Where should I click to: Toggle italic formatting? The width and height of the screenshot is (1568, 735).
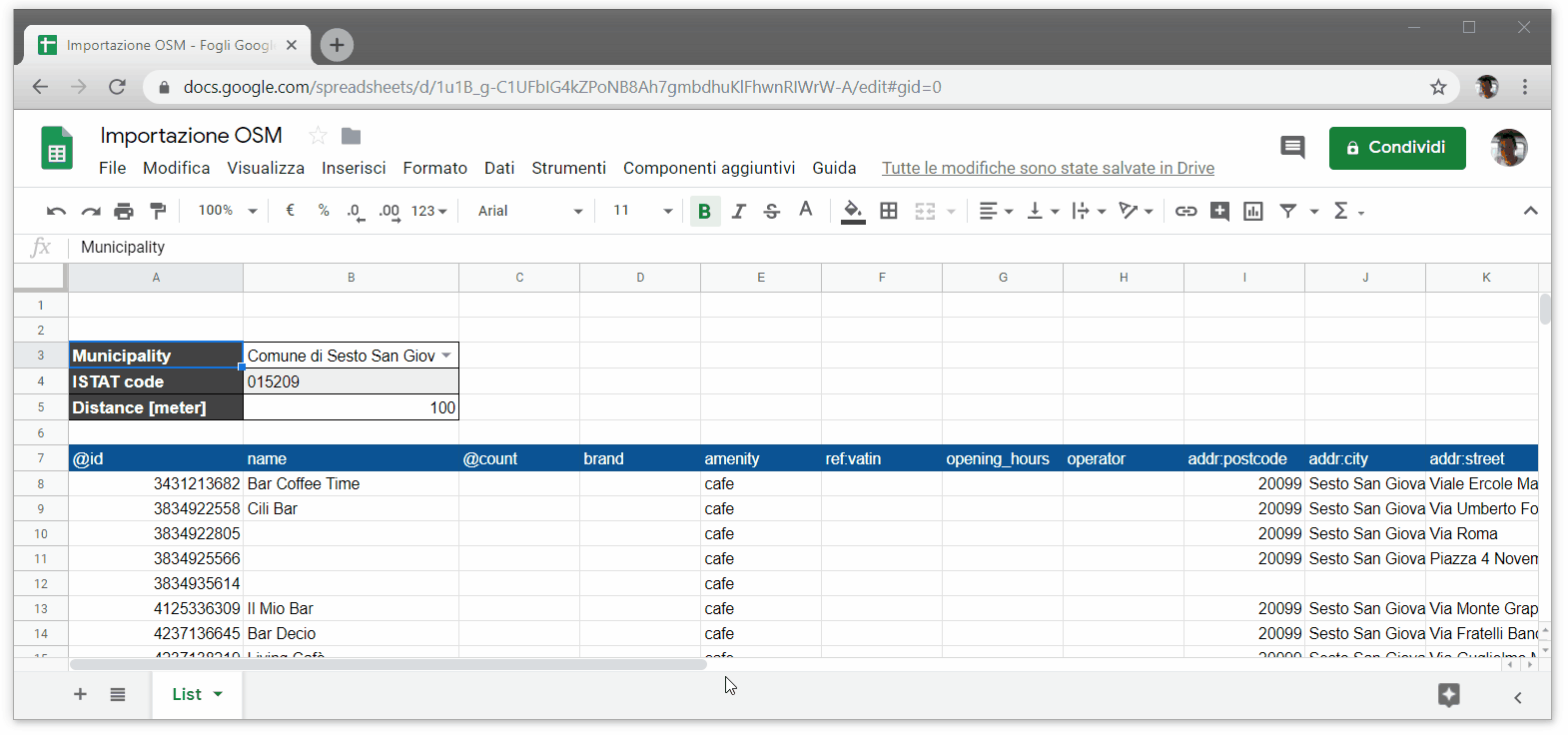tap(738, 211)
